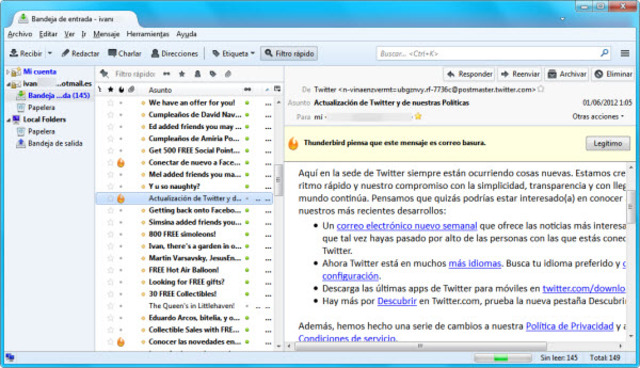Sort by starred column header
The width and height of the screenshot is (640, 368).
(x=110, y=89)
